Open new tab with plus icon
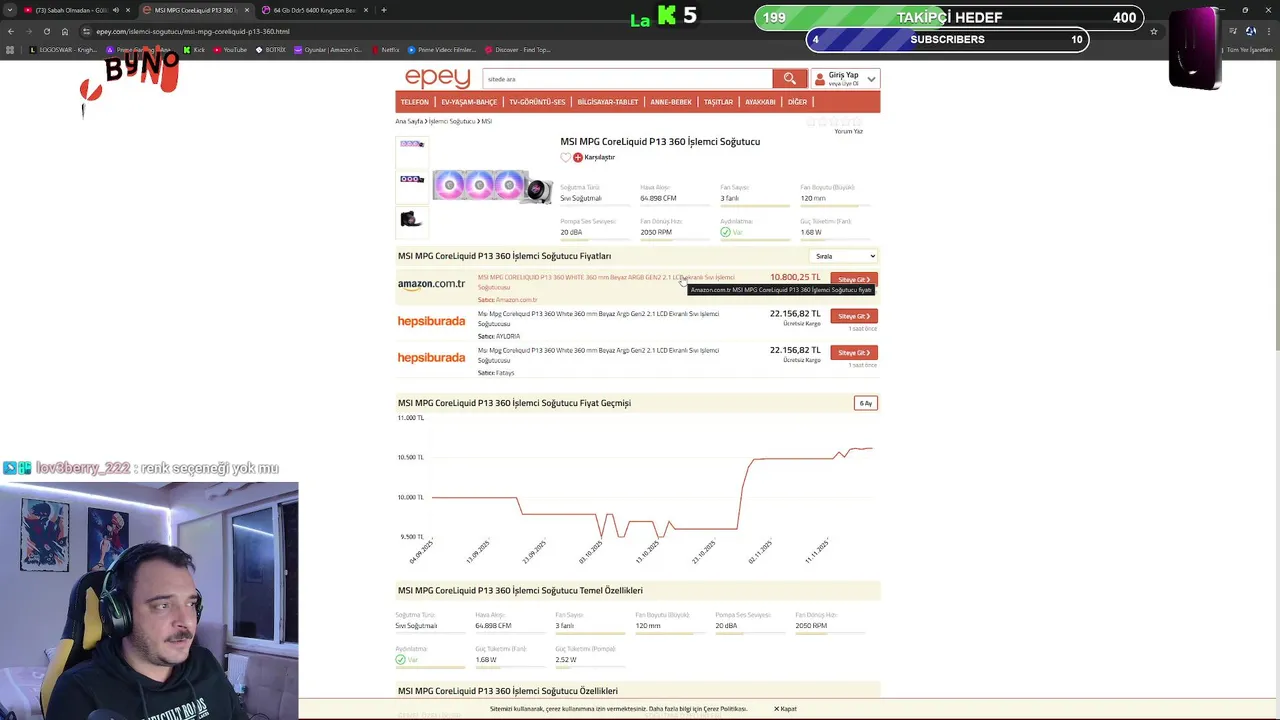 [x=384, y=10]
